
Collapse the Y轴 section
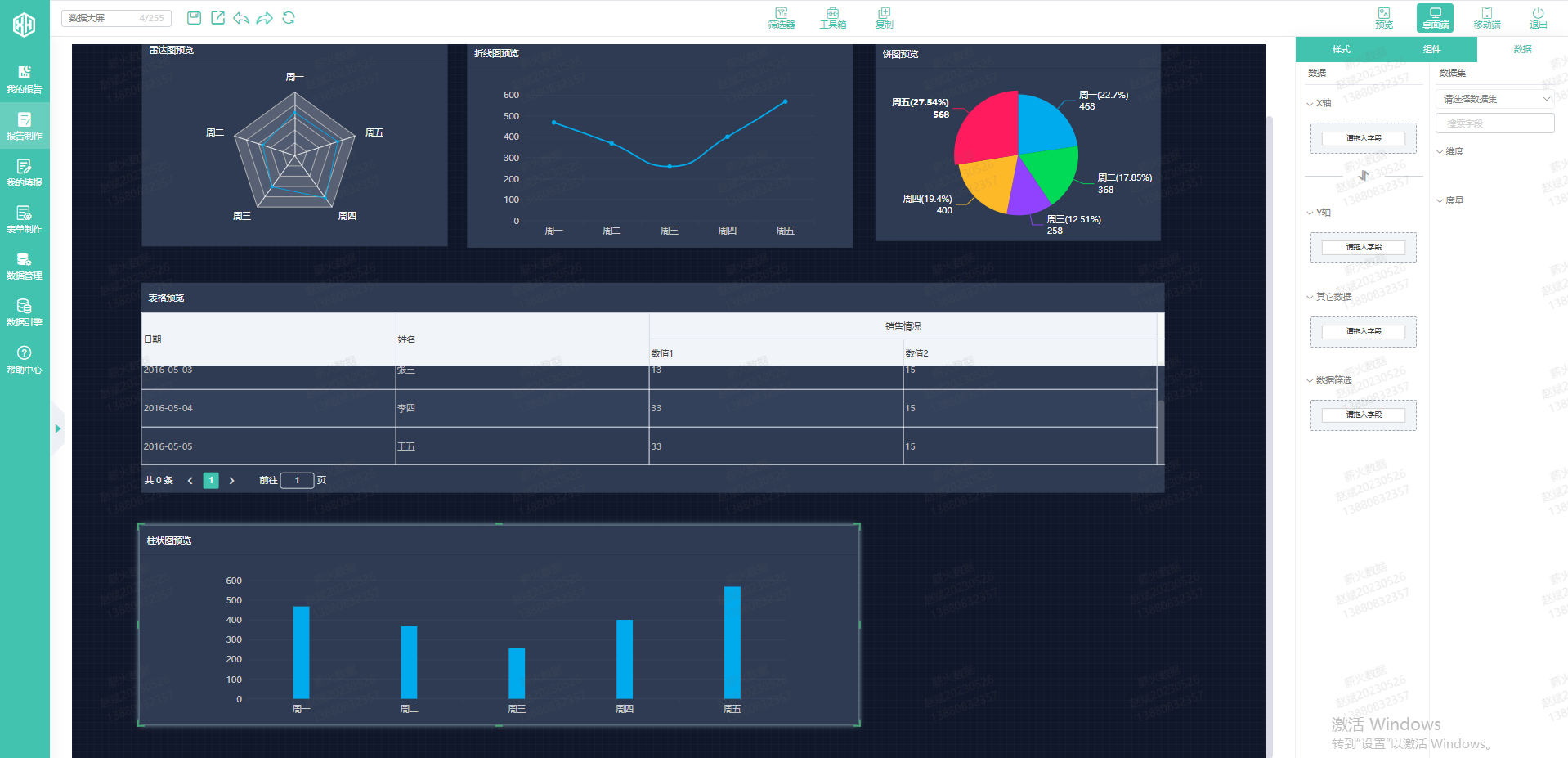tap(1310, 213)
